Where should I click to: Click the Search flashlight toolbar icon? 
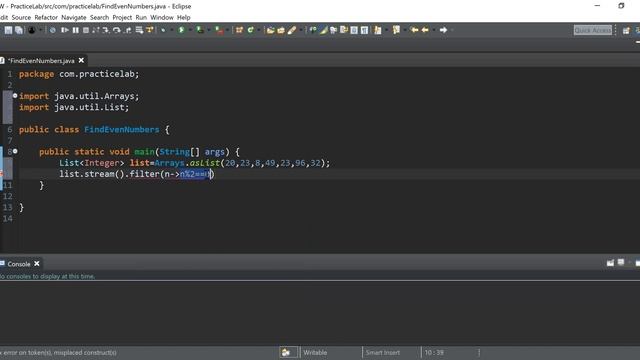tap(292, 30)
